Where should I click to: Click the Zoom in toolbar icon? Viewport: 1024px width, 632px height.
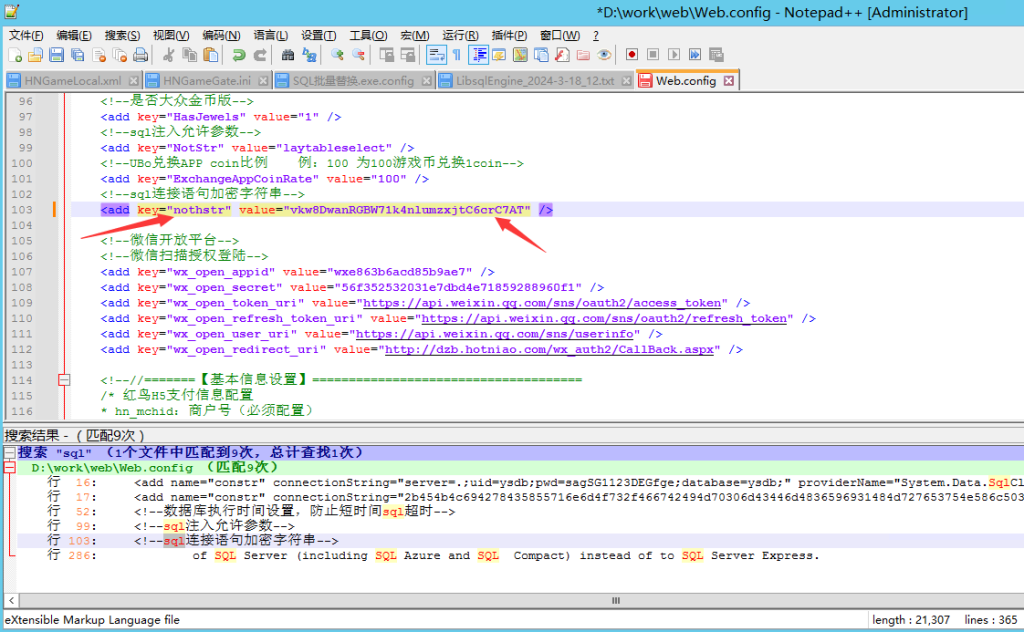(337, 55)
